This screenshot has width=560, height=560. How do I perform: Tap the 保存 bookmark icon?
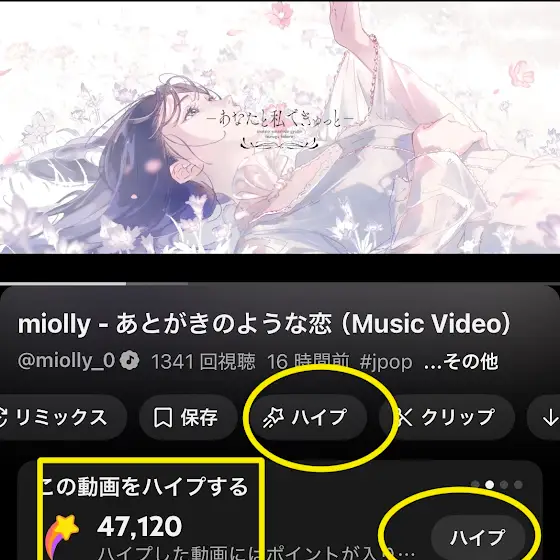tap(163, 418)
